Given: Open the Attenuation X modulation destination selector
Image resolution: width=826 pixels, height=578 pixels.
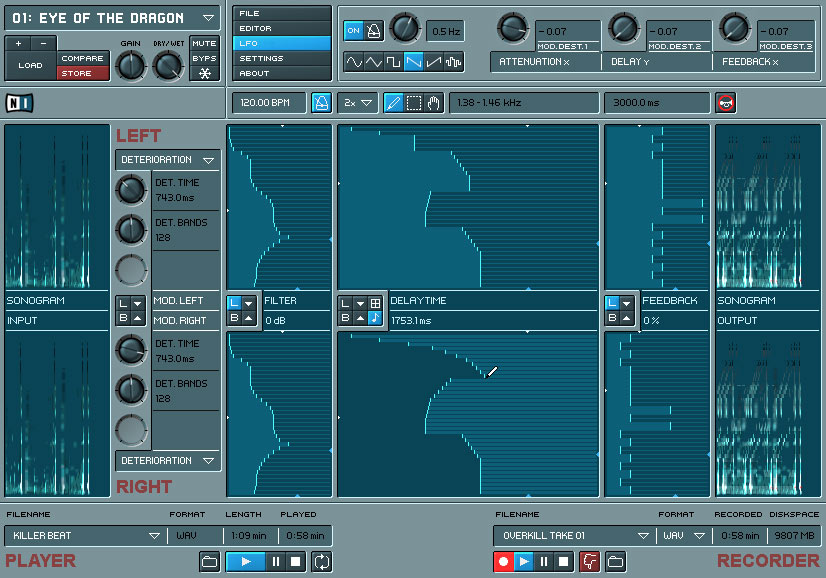Looking at the screenshot, I should pyautogui.click(x=545, y=62).
